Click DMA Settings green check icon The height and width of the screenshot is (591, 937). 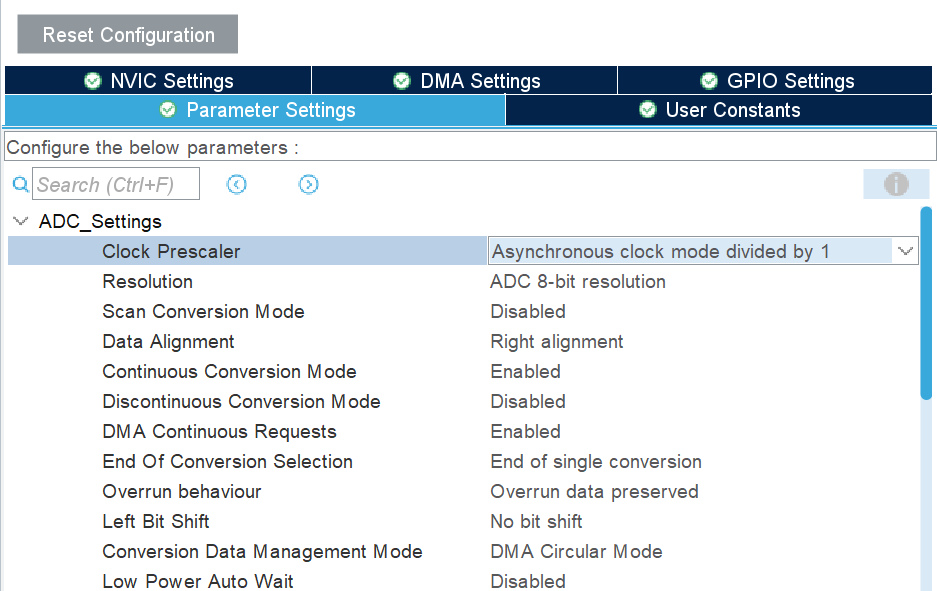(402, 81)
